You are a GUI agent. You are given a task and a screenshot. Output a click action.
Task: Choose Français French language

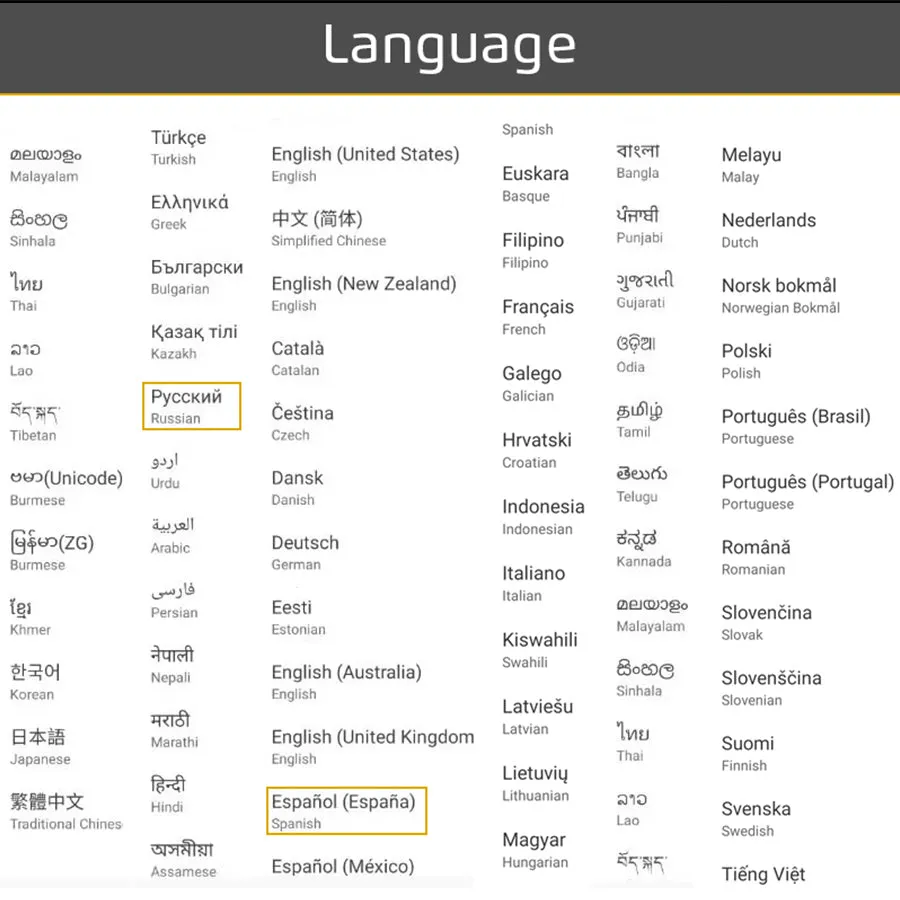click(x=538, y=317)
